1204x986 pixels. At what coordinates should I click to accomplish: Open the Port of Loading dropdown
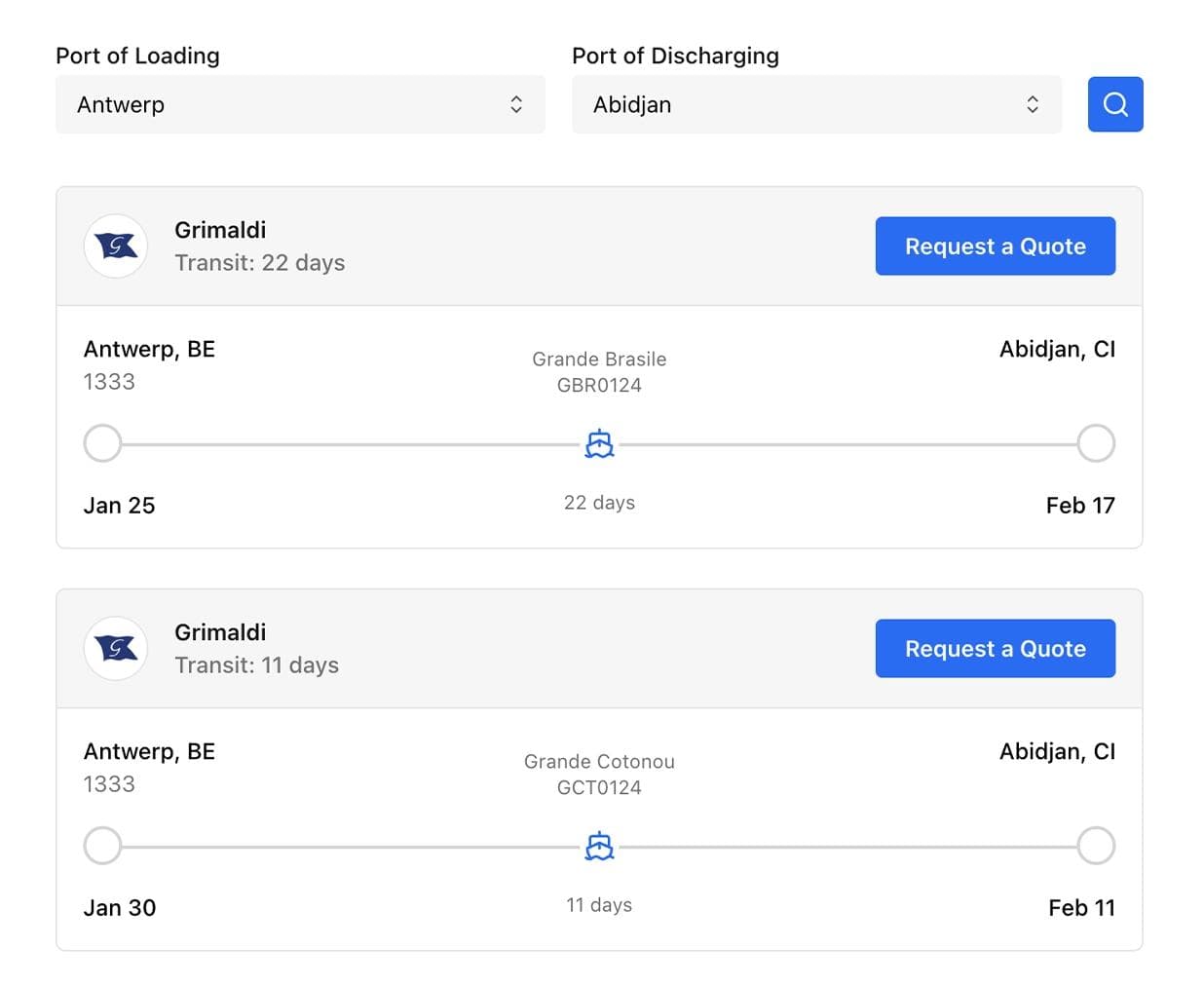click(299, 104)
